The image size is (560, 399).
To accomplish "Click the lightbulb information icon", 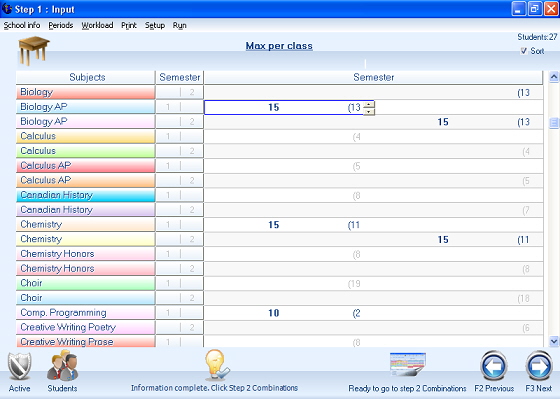I will (x=217, y=365).
